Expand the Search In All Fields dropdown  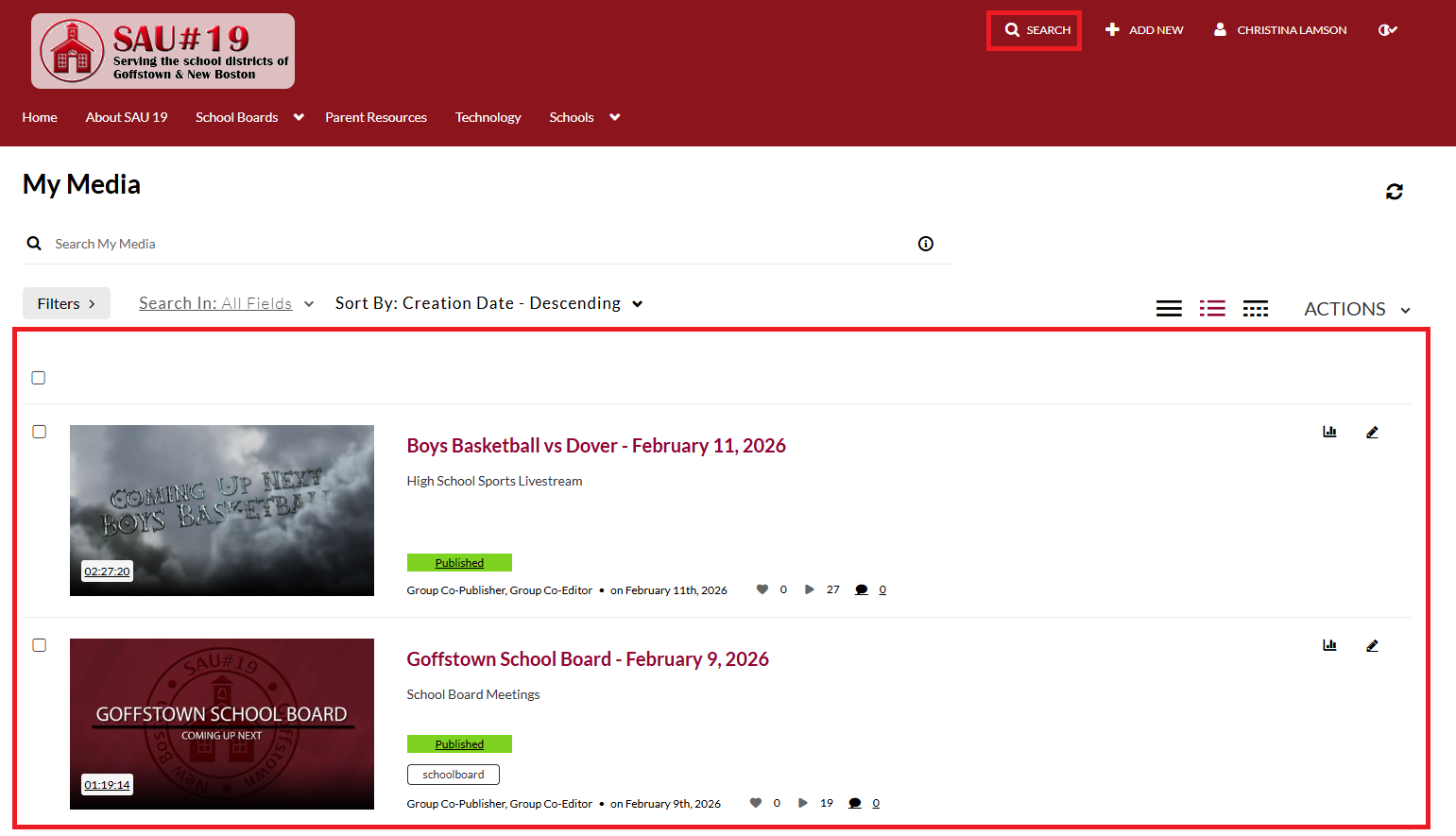226,303
